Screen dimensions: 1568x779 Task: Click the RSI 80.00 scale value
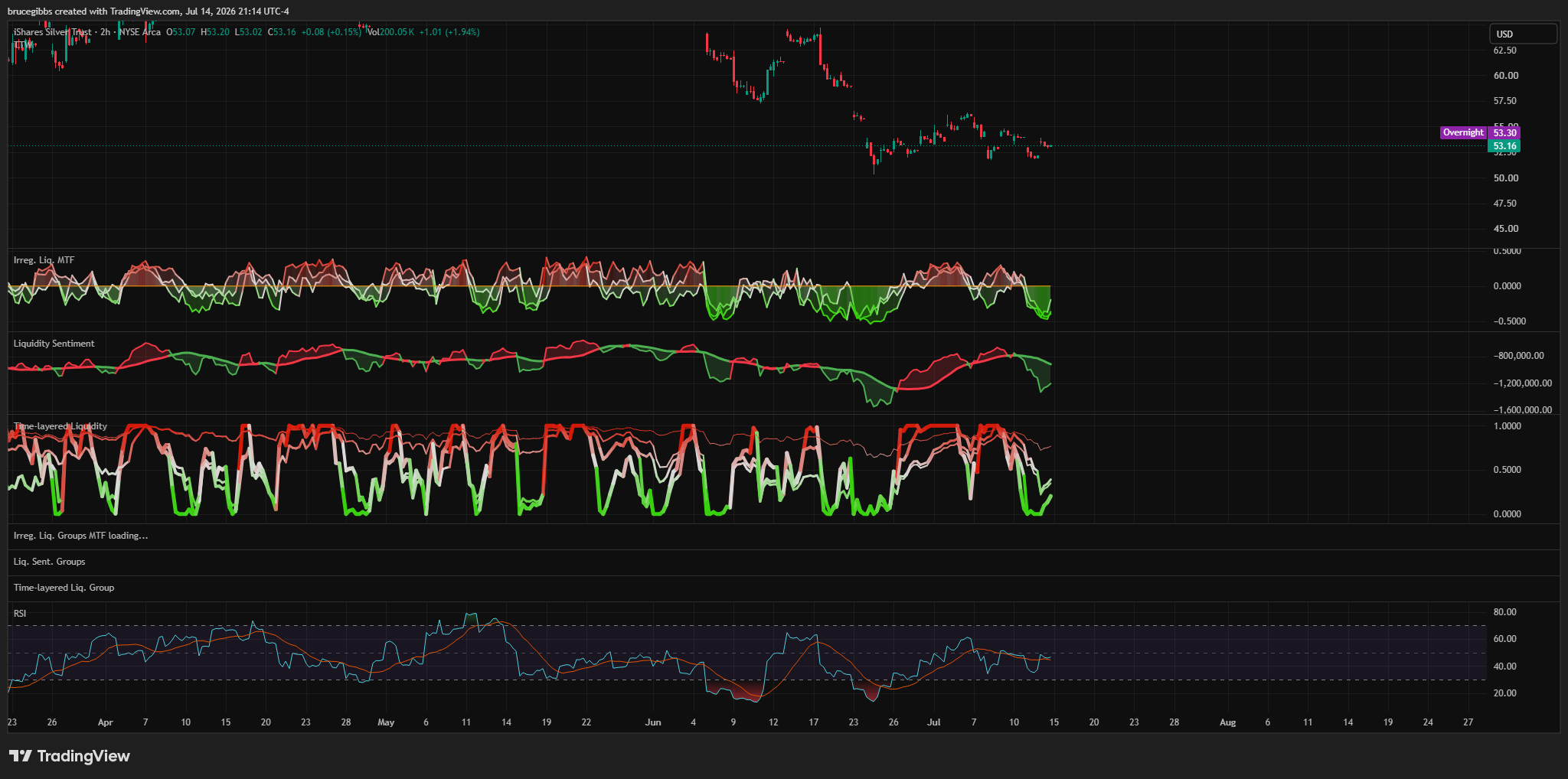coord(1505,612)
